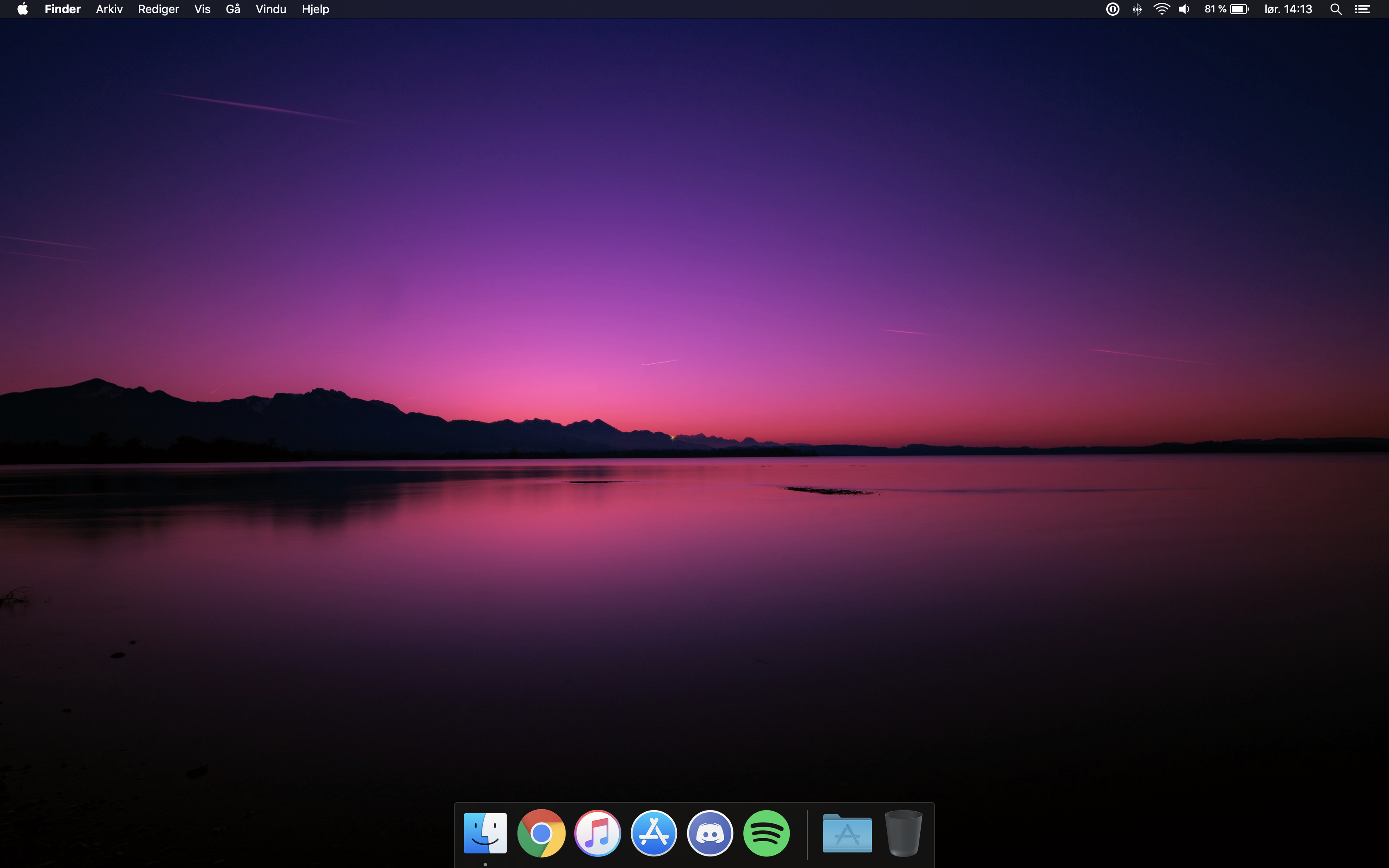Click the 1Password menu bar icon
The height and width of the screenshot is (868, 1389).
click(1112, 9)
